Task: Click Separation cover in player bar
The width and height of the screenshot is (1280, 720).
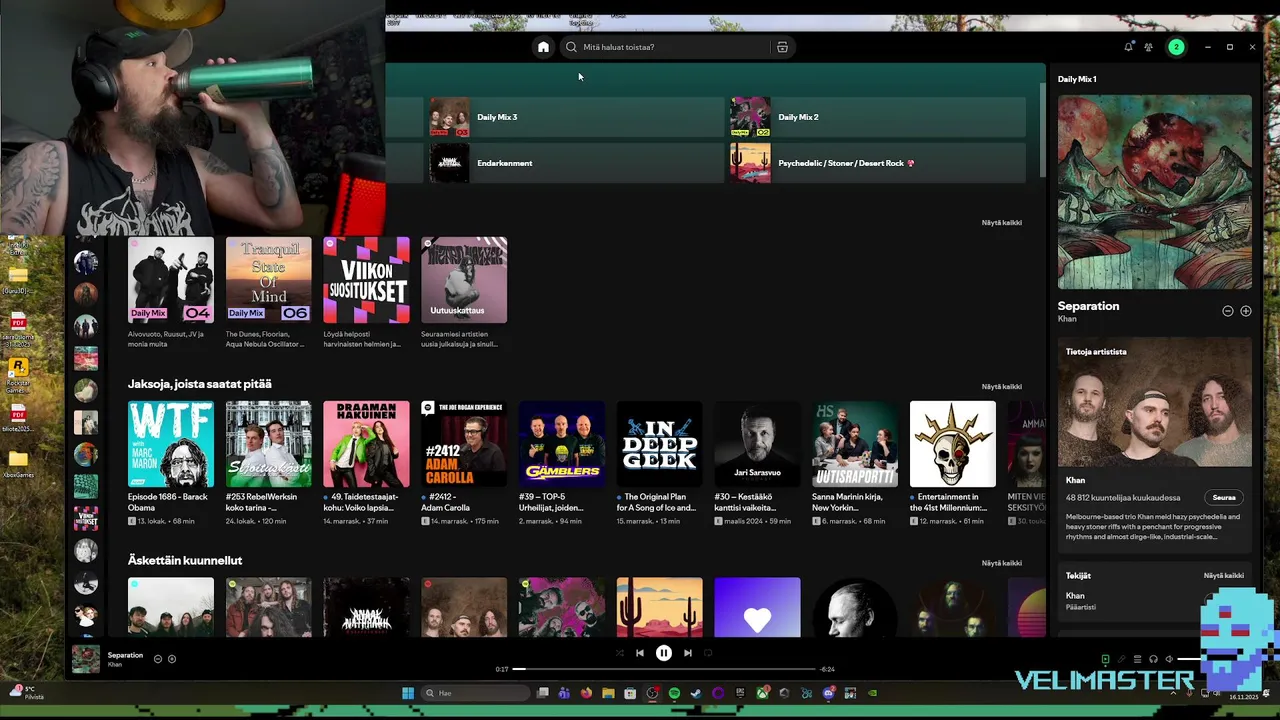Action: 86,659
